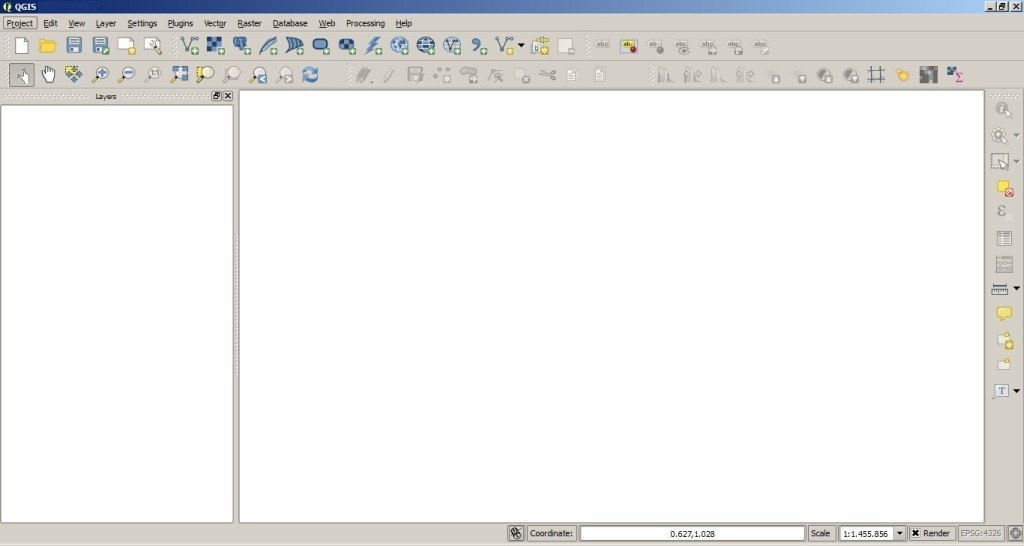Add a delimited text layer (comma icon)
This screenshot has height=546, width=1024.
(x=479, y=46)
